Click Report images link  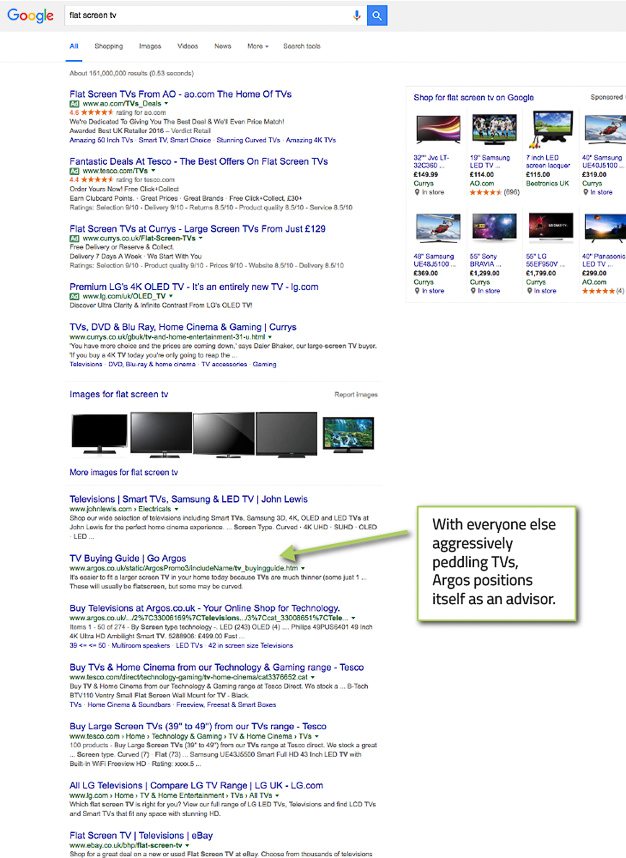(x=356, y=395)
